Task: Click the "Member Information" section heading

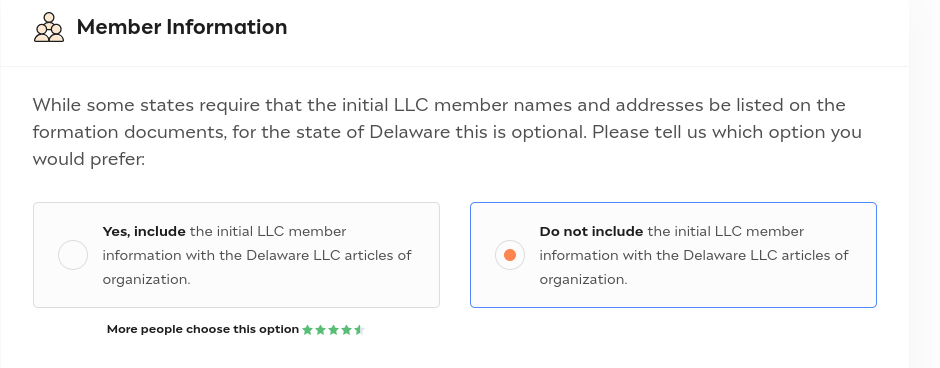Action: click(182, 27)
